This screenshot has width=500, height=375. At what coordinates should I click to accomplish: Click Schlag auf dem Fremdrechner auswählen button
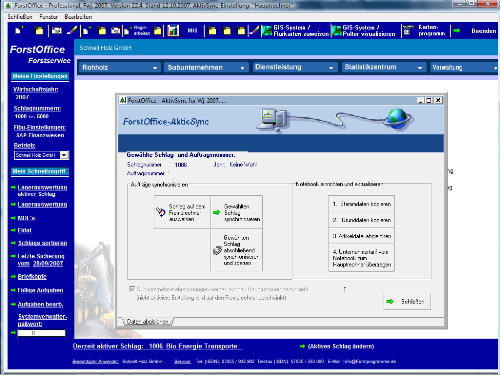(x=182, y=212)
